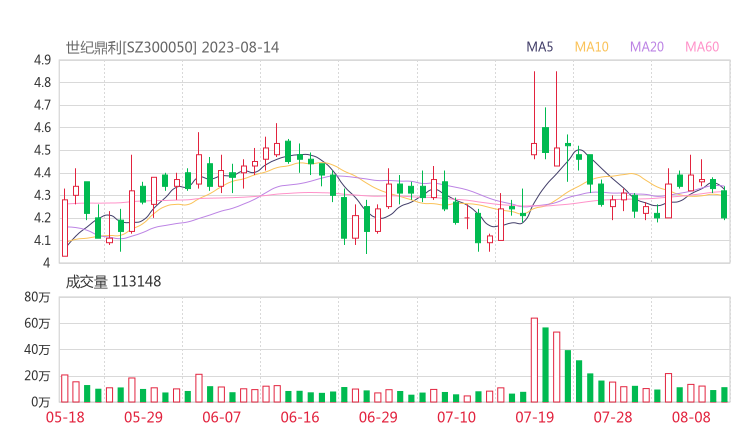Click the 成交量 113148 volume label

pos(113,282)
